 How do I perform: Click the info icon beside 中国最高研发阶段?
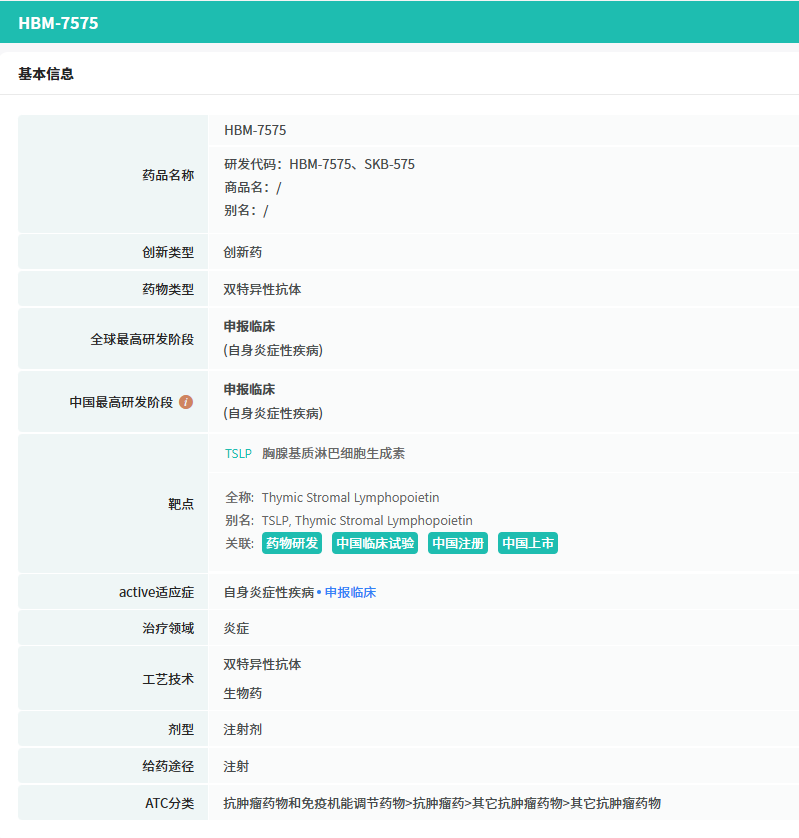click(x=186, y=402)
